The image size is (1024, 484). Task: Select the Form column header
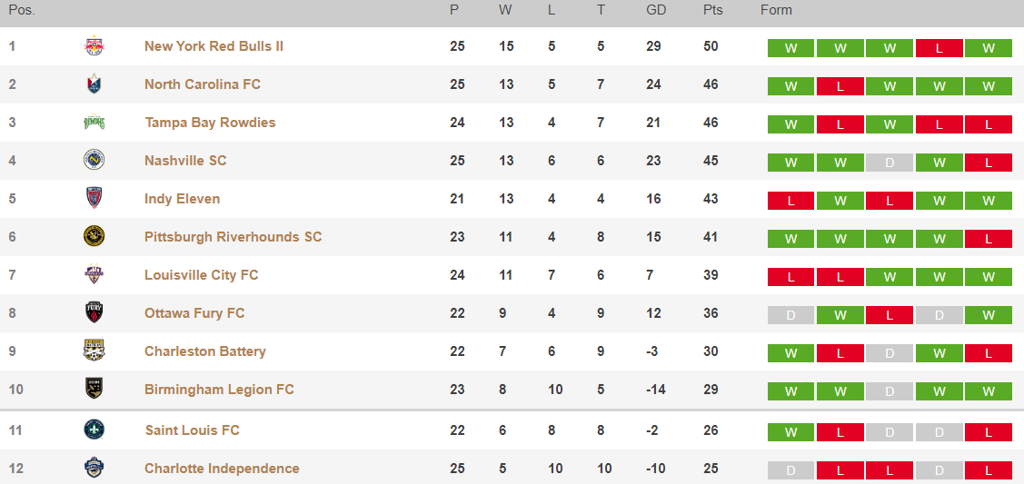tap(776, 10)
